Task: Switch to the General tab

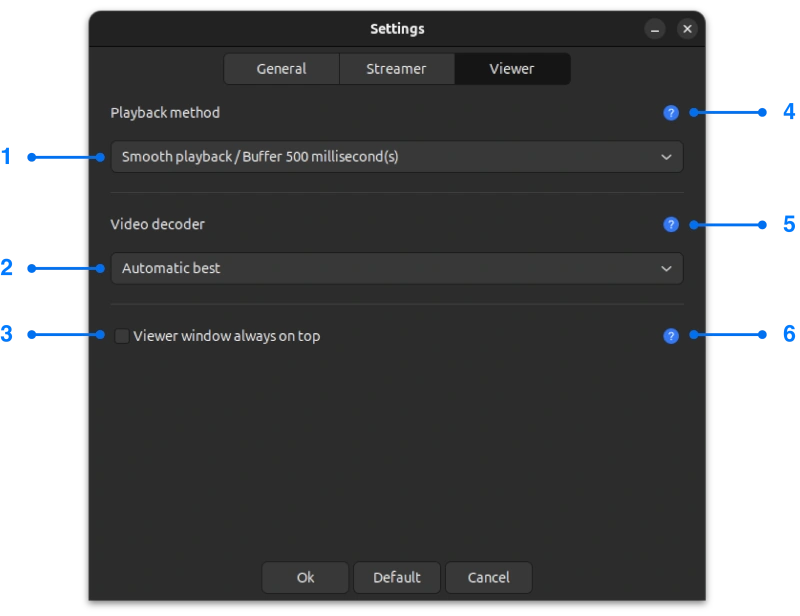Action: [x=281, y=68]
